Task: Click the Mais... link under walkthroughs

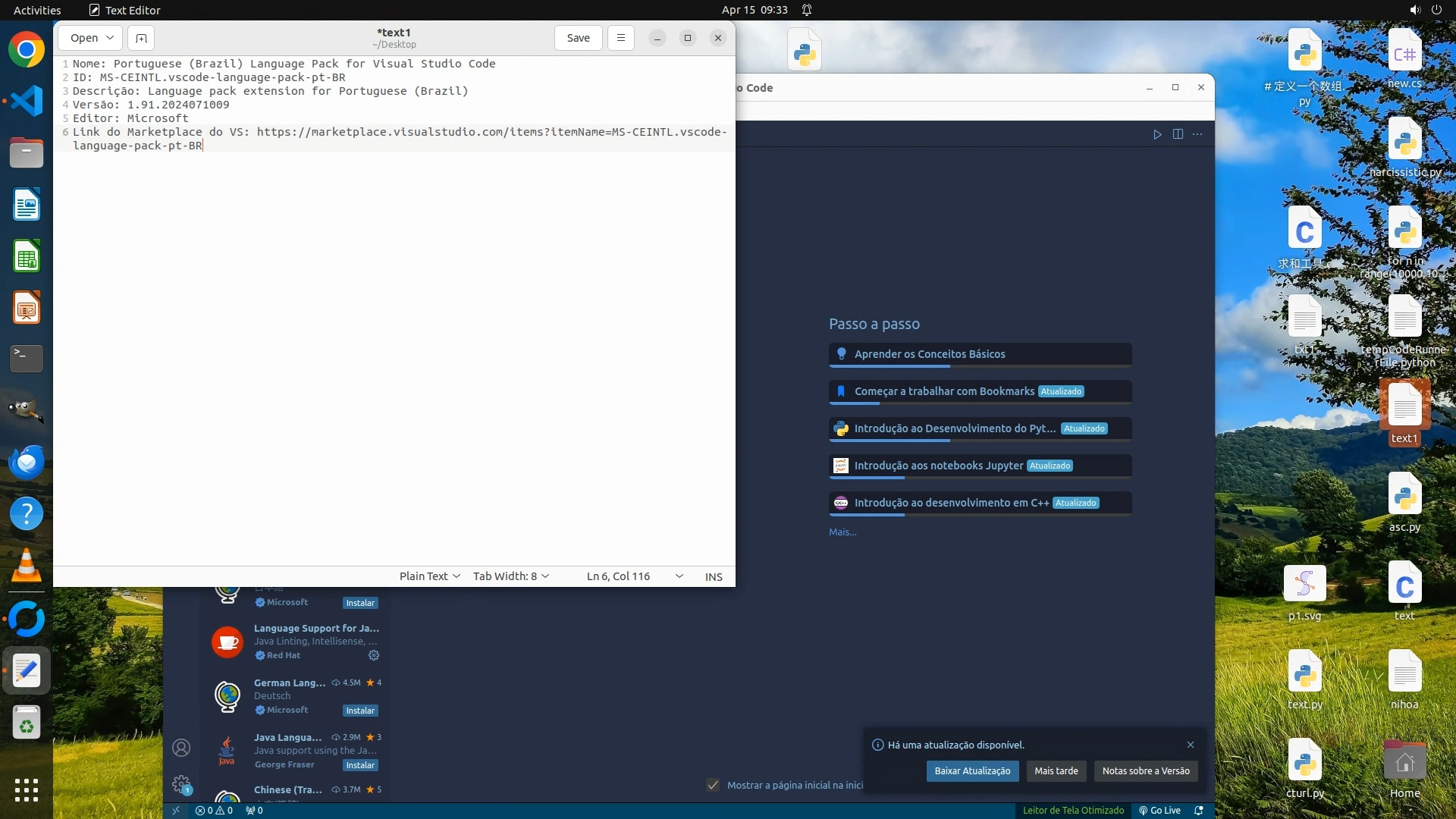Action: 843,532
